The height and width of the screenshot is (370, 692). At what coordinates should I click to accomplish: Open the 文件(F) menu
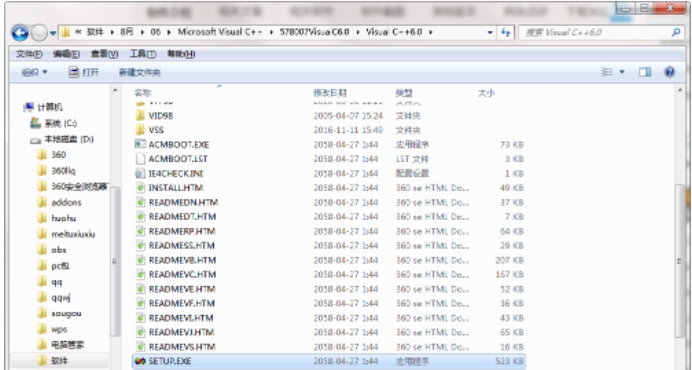[29, 54]
